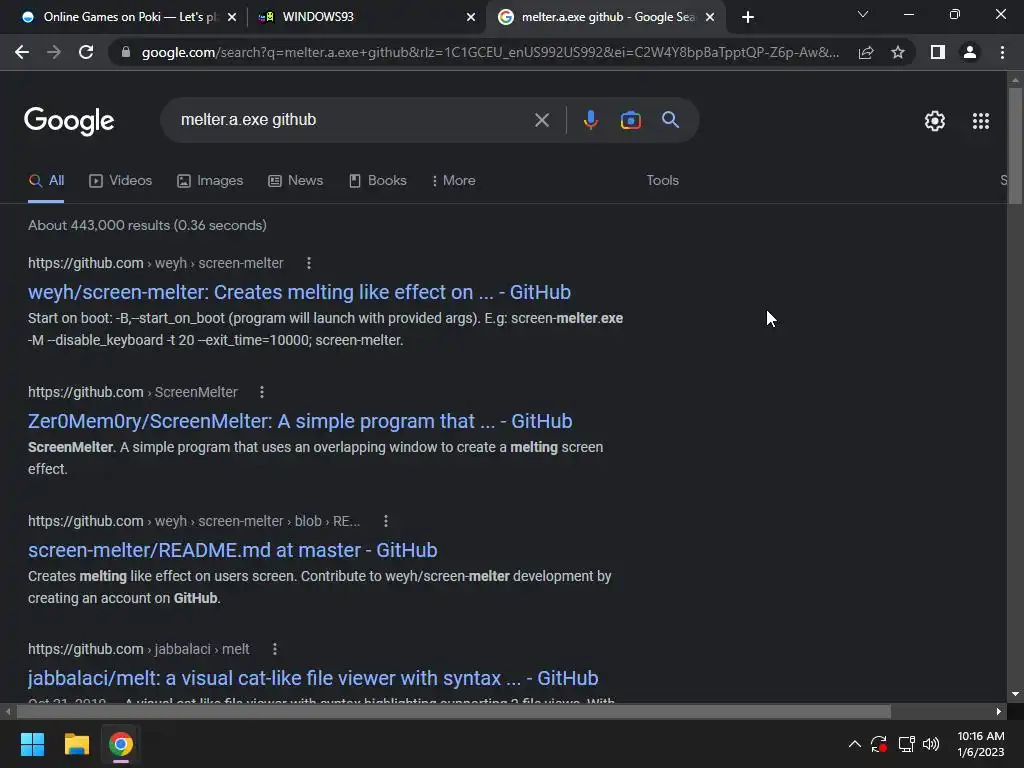1024x768 pixels.
Task: Bookmark this tab with the star icon
Action: click(x=898, y=52)
